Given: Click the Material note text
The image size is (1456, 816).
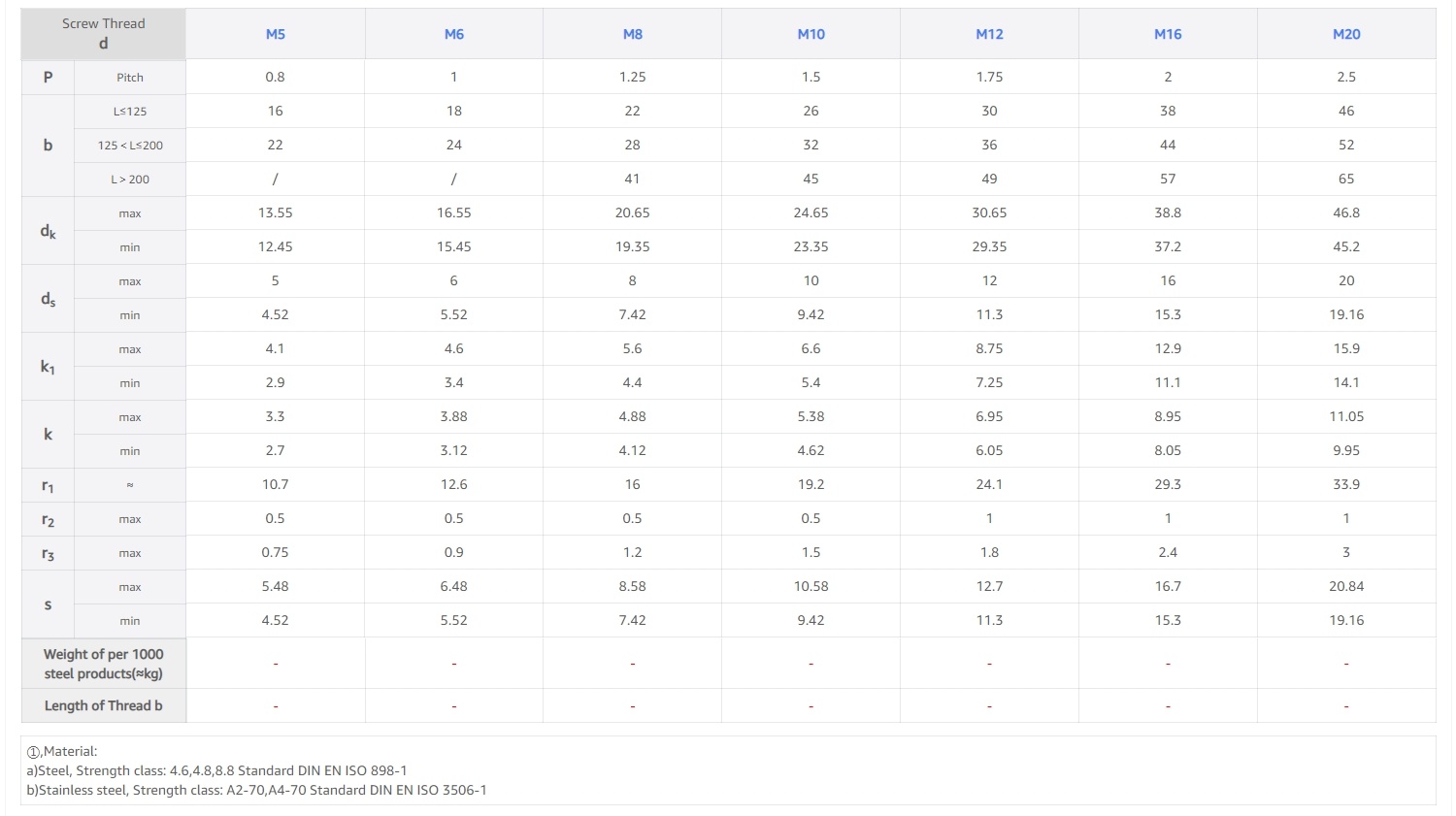Looking at the screenshot, I should tap(62, 751).
